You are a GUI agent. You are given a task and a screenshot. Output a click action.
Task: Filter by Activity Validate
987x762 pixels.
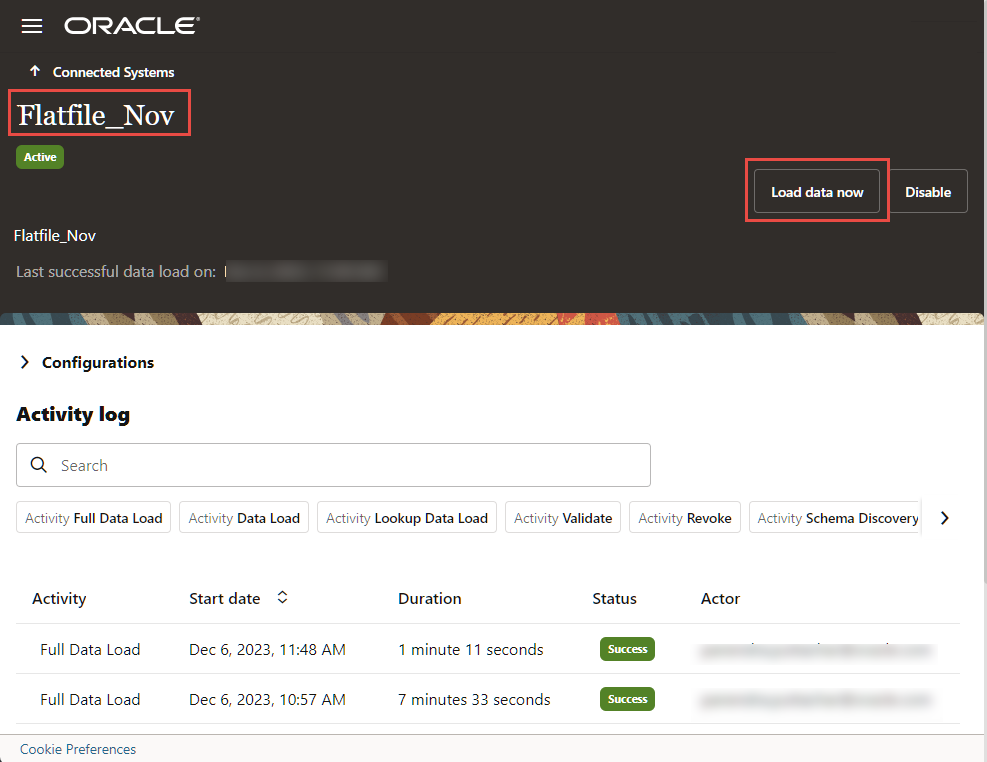(563, 517)
